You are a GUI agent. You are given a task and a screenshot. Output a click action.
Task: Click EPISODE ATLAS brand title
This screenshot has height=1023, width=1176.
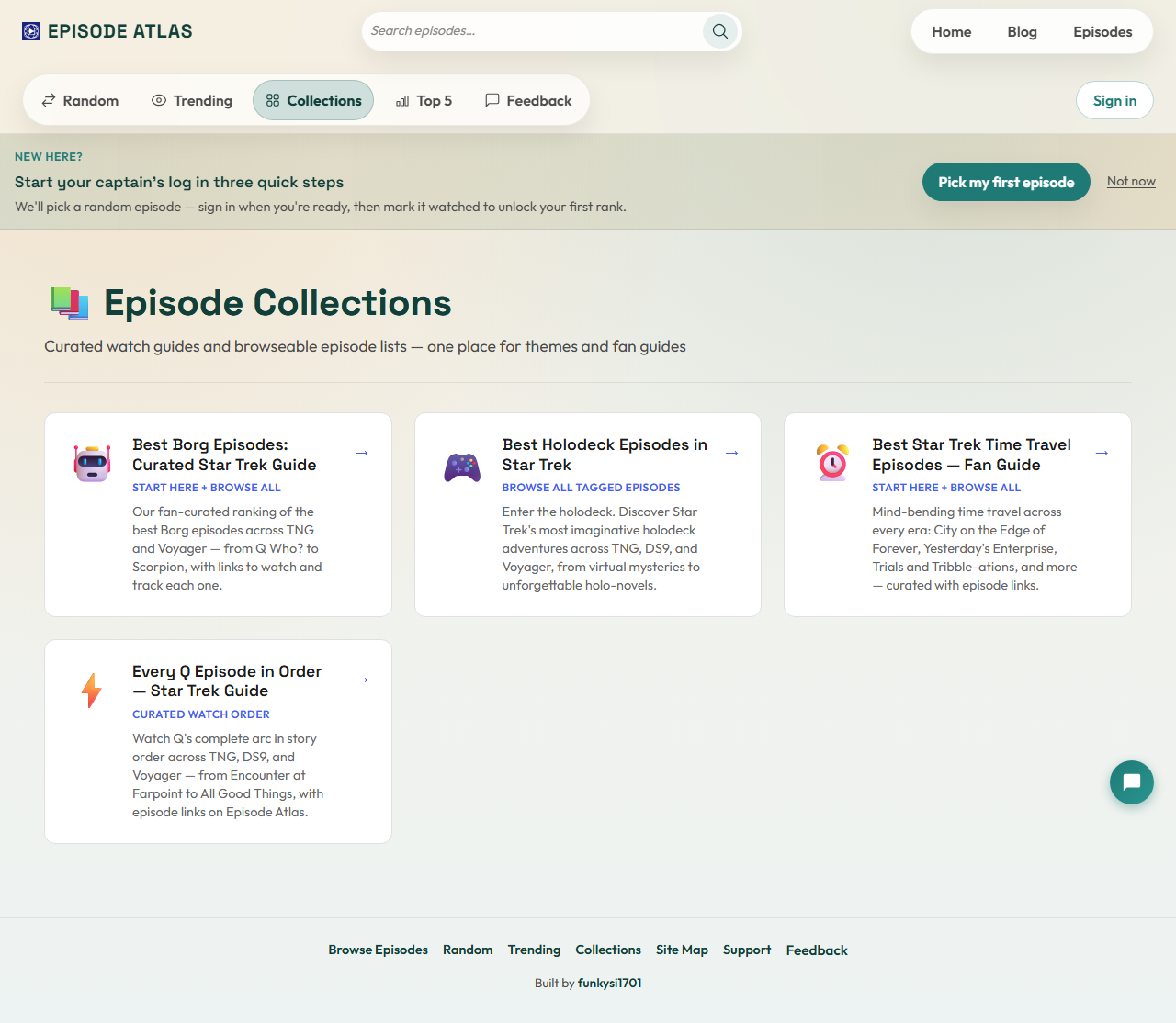[x=120, y=31]
